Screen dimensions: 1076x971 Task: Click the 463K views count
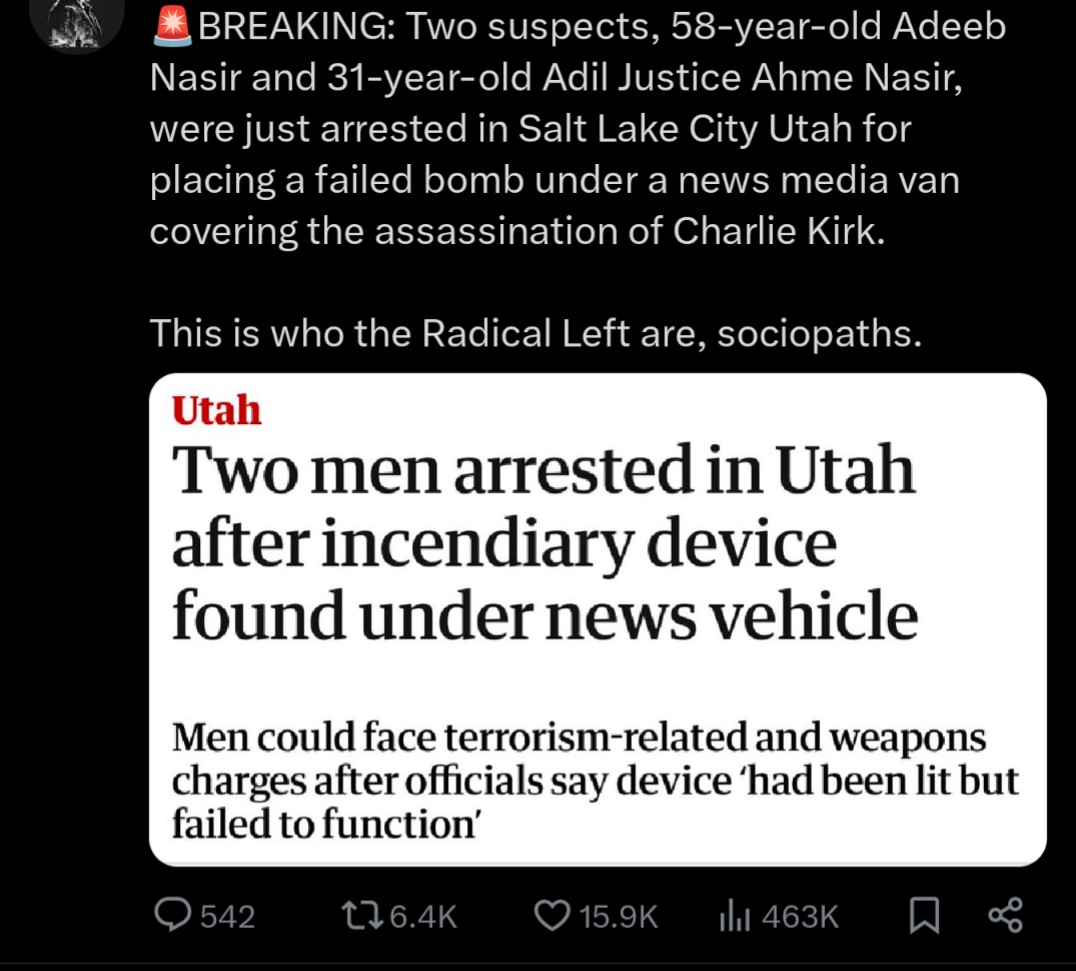(800, 917)
